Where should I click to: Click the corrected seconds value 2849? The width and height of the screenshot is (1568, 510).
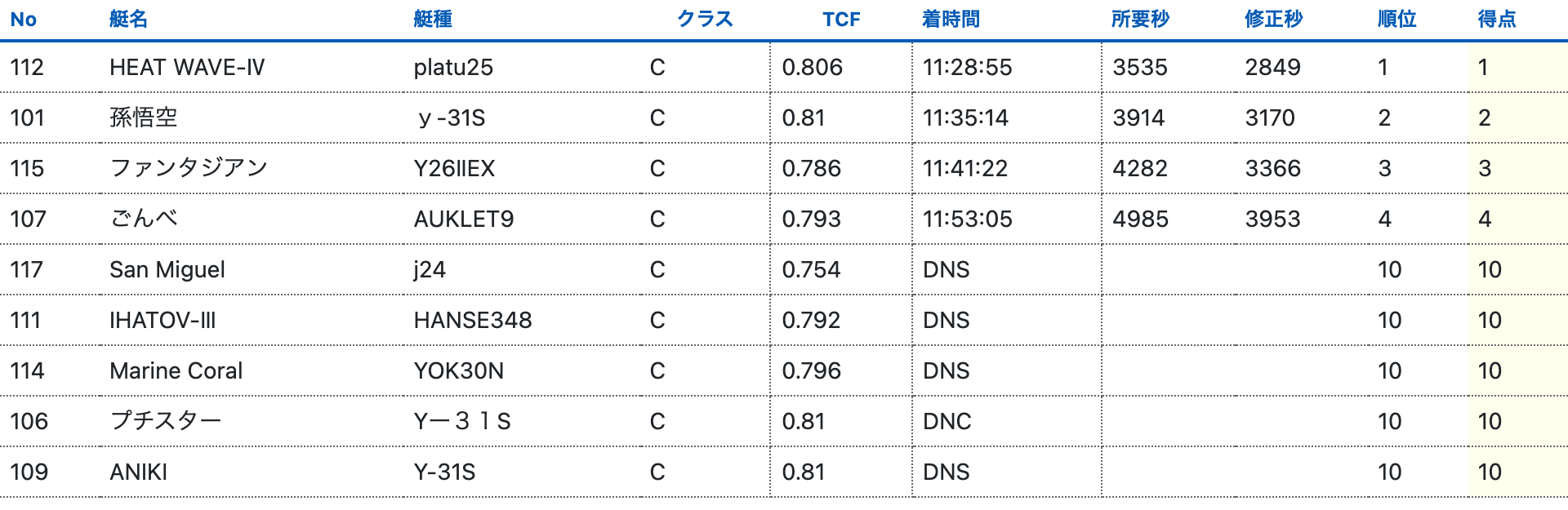pos(1272,67)
